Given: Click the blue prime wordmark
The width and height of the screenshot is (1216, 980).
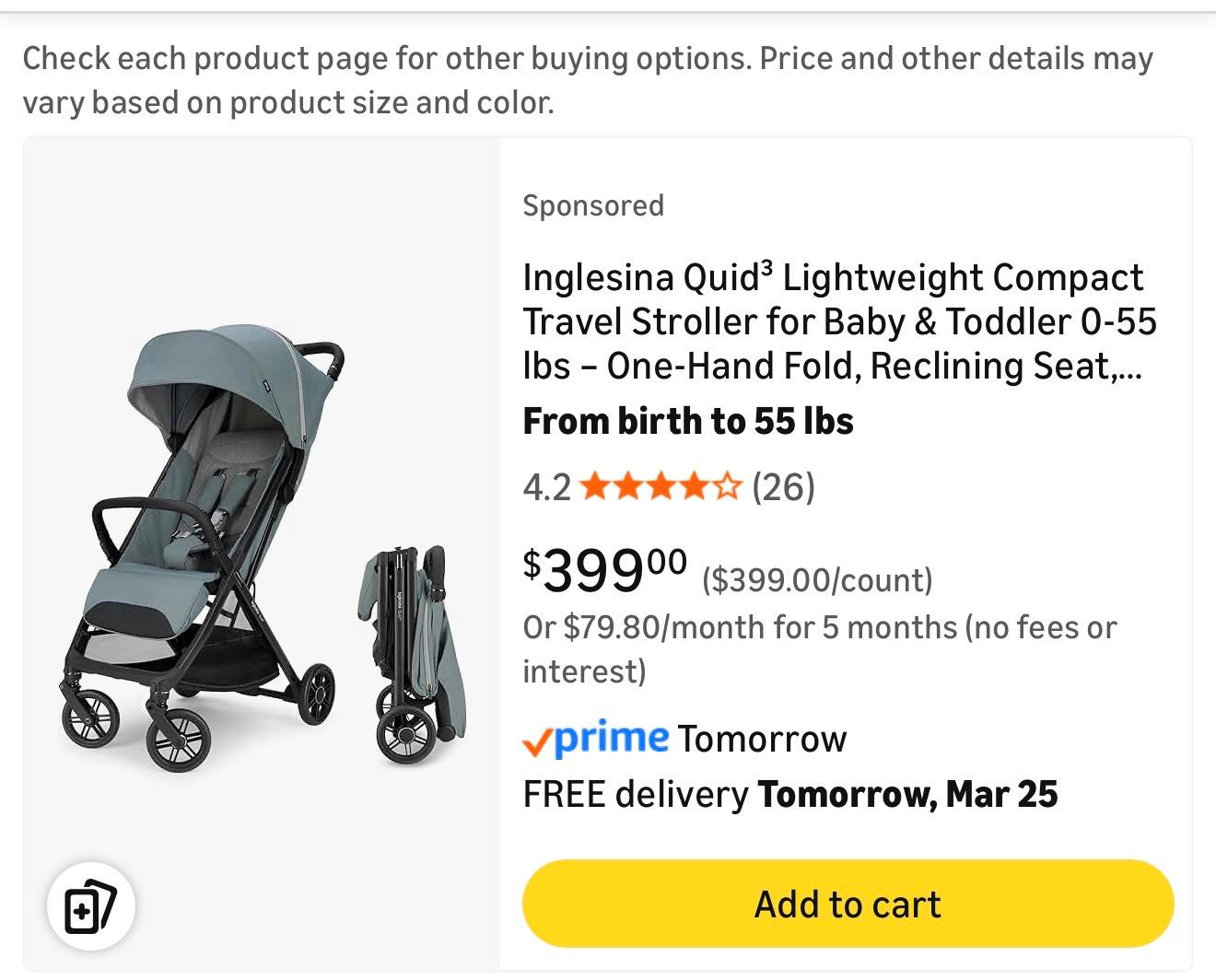Looking at the screenshot, I should point(613,737).
